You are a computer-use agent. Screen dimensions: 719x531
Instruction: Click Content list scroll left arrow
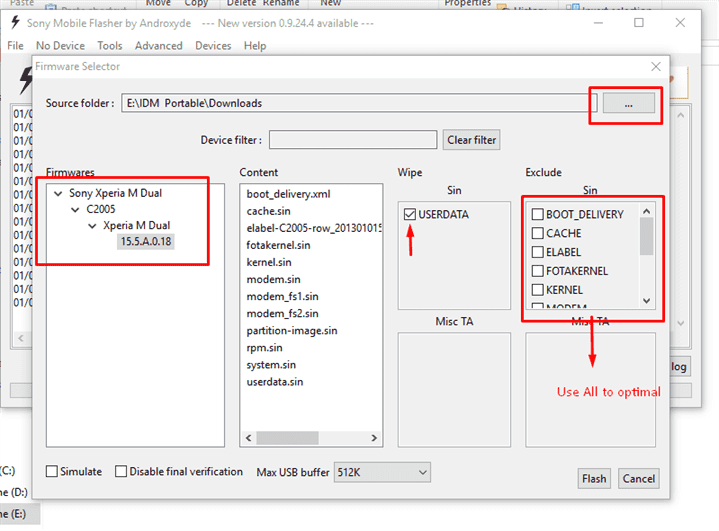coord(248,438)
